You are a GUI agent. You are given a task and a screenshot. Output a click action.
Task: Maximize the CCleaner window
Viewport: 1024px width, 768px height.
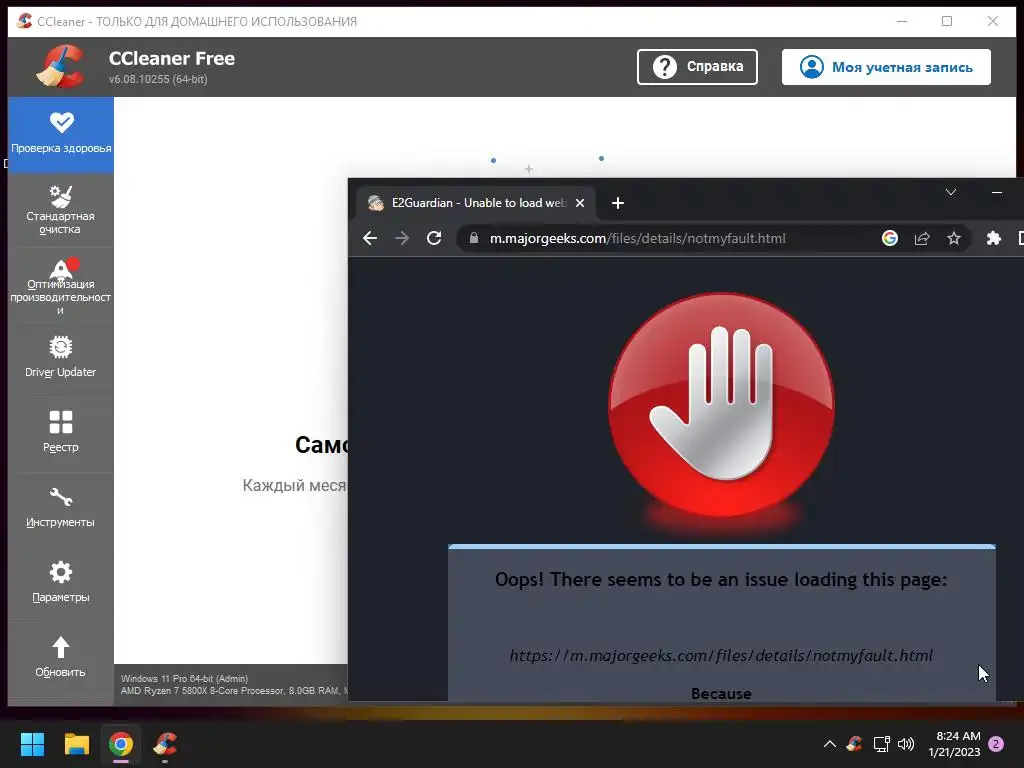(947, 22)
